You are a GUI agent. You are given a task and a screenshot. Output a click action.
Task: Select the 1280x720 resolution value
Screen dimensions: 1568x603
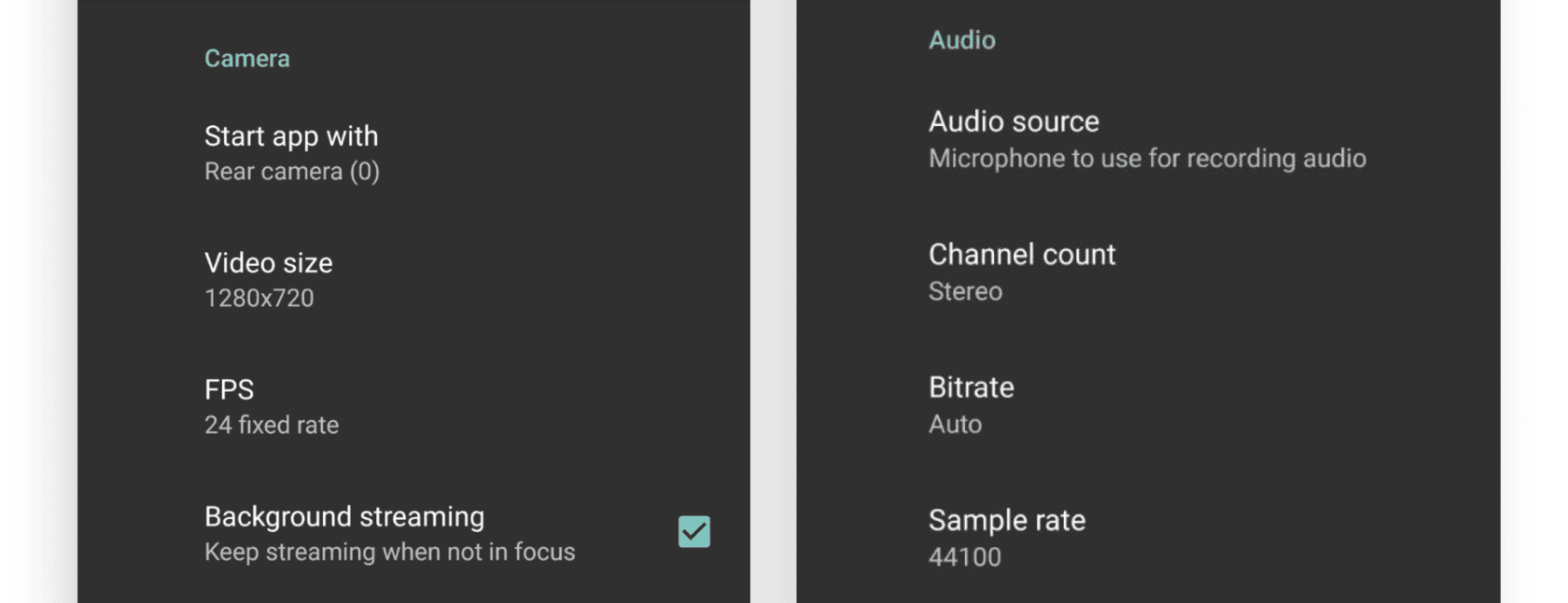259,299
